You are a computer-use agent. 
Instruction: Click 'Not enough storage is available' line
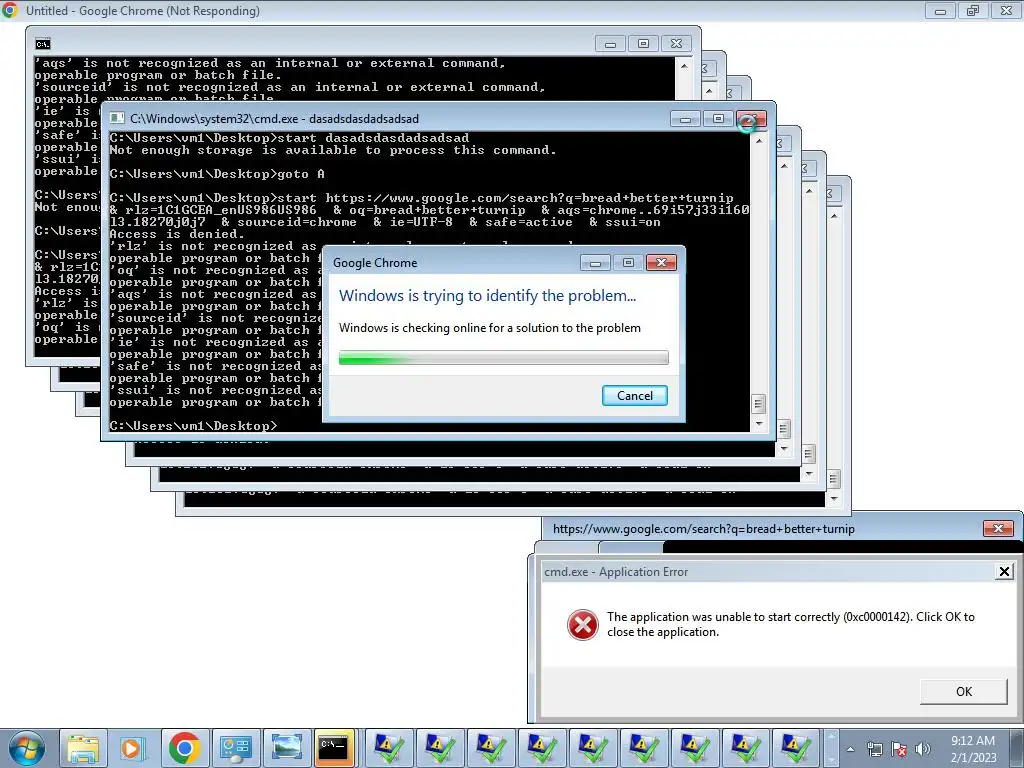[333, 150]
